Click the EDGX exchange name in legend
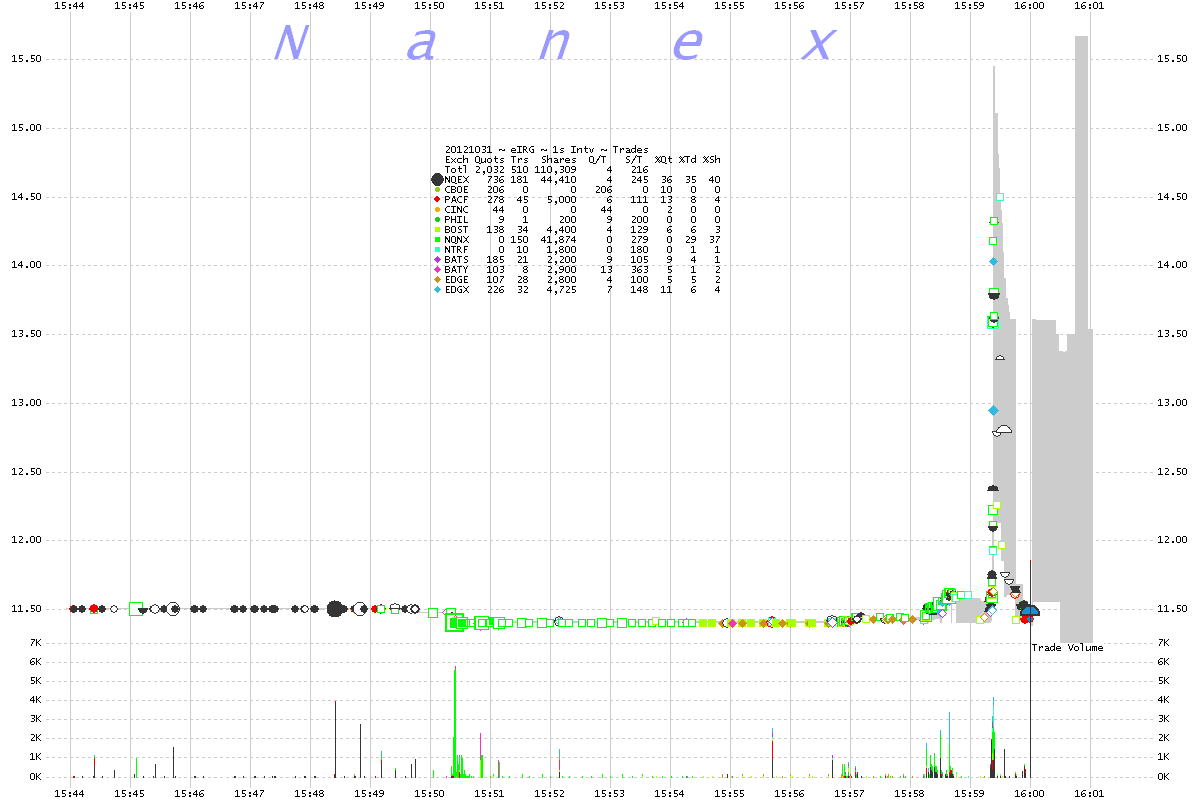 [456, 290]
